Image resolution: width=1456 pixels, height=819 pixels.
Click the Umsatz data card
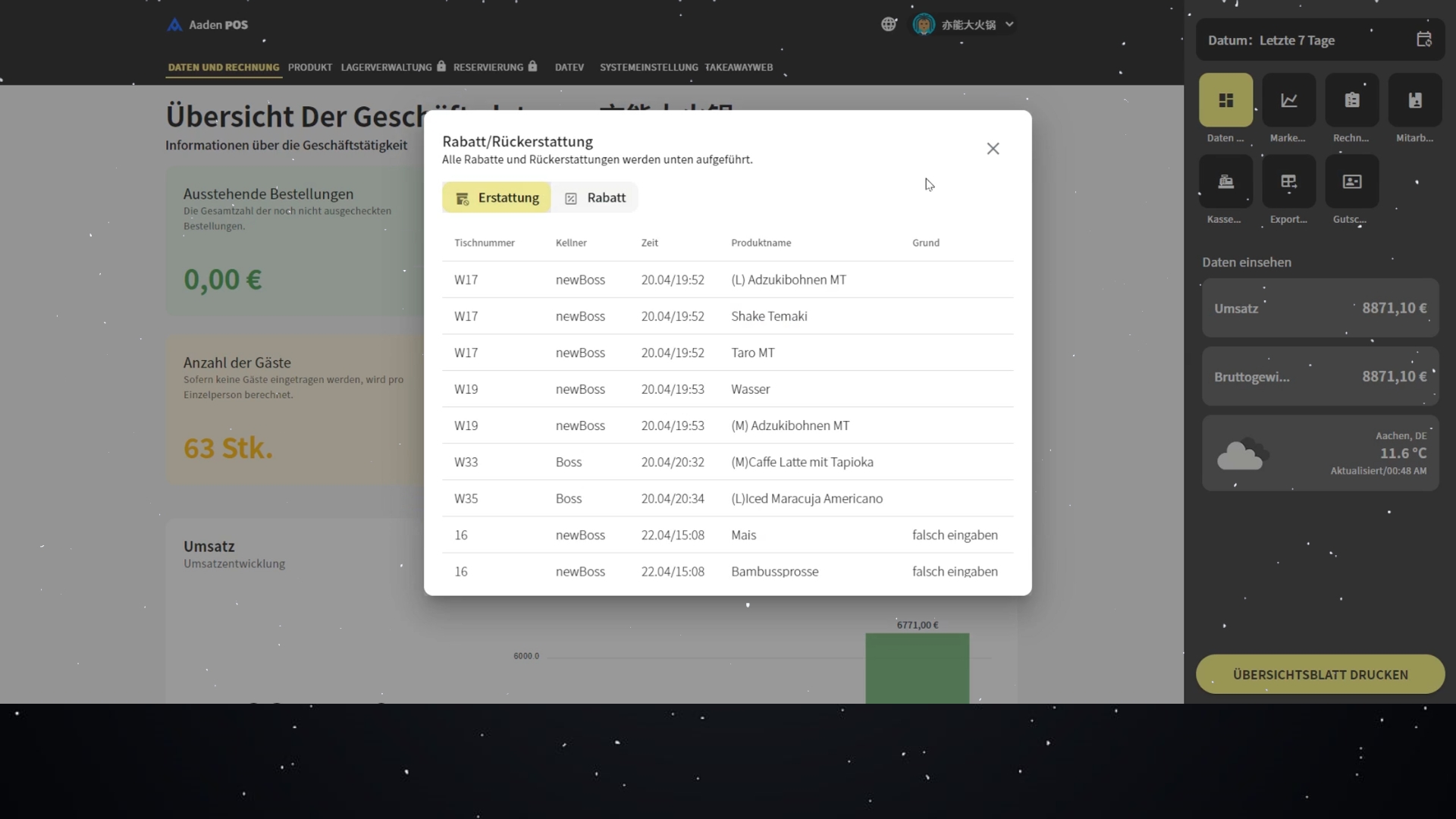coord(1319,308)
